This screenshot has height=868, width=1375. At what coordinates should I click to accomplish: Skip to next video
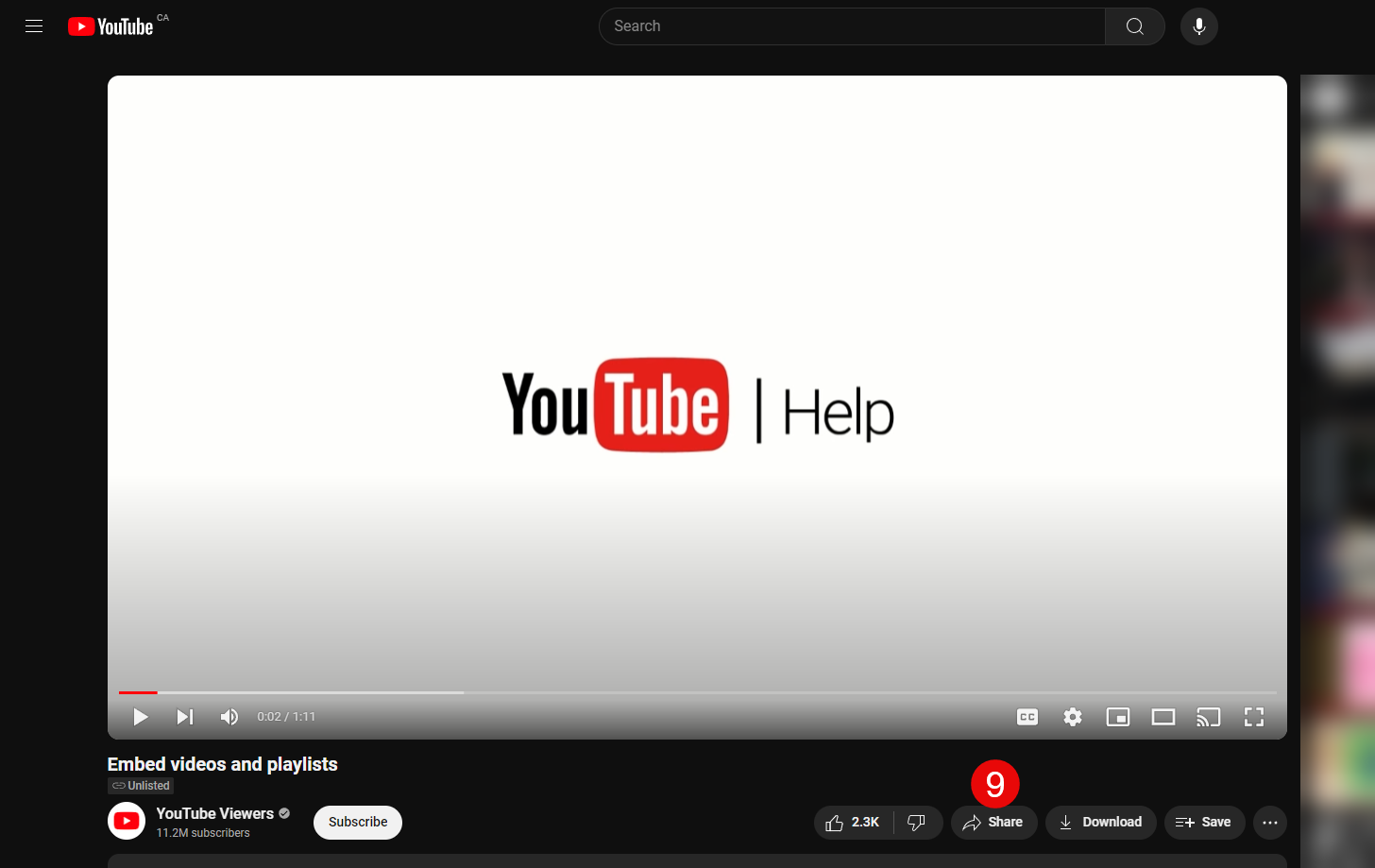[x=185, y=717]
